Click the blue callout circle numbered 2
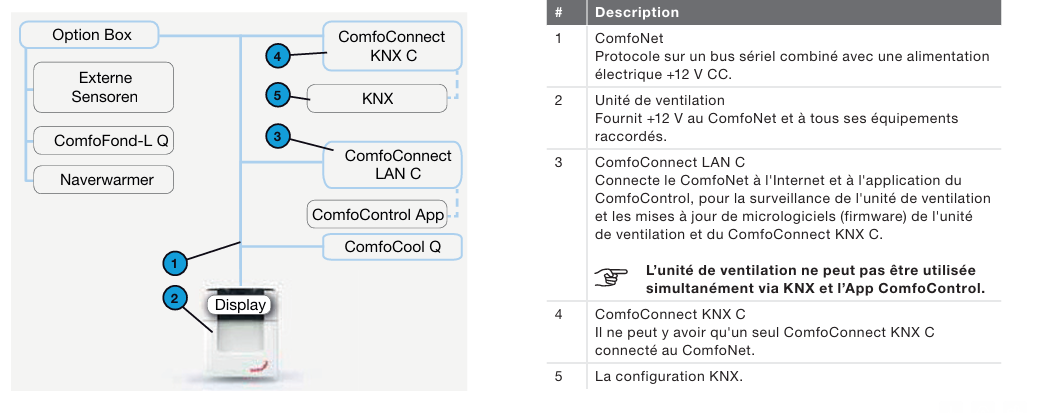Image resolution: width=1053 pixels, height=413 pixels. click(x=175, y=297)
